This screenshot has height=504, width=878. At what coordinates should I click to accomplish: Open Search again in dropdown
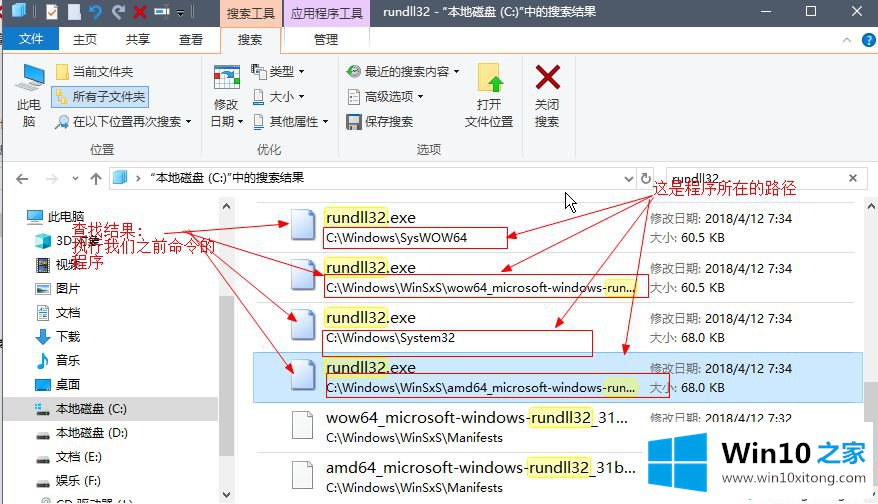pyautogui.click(x=123, y=122)
